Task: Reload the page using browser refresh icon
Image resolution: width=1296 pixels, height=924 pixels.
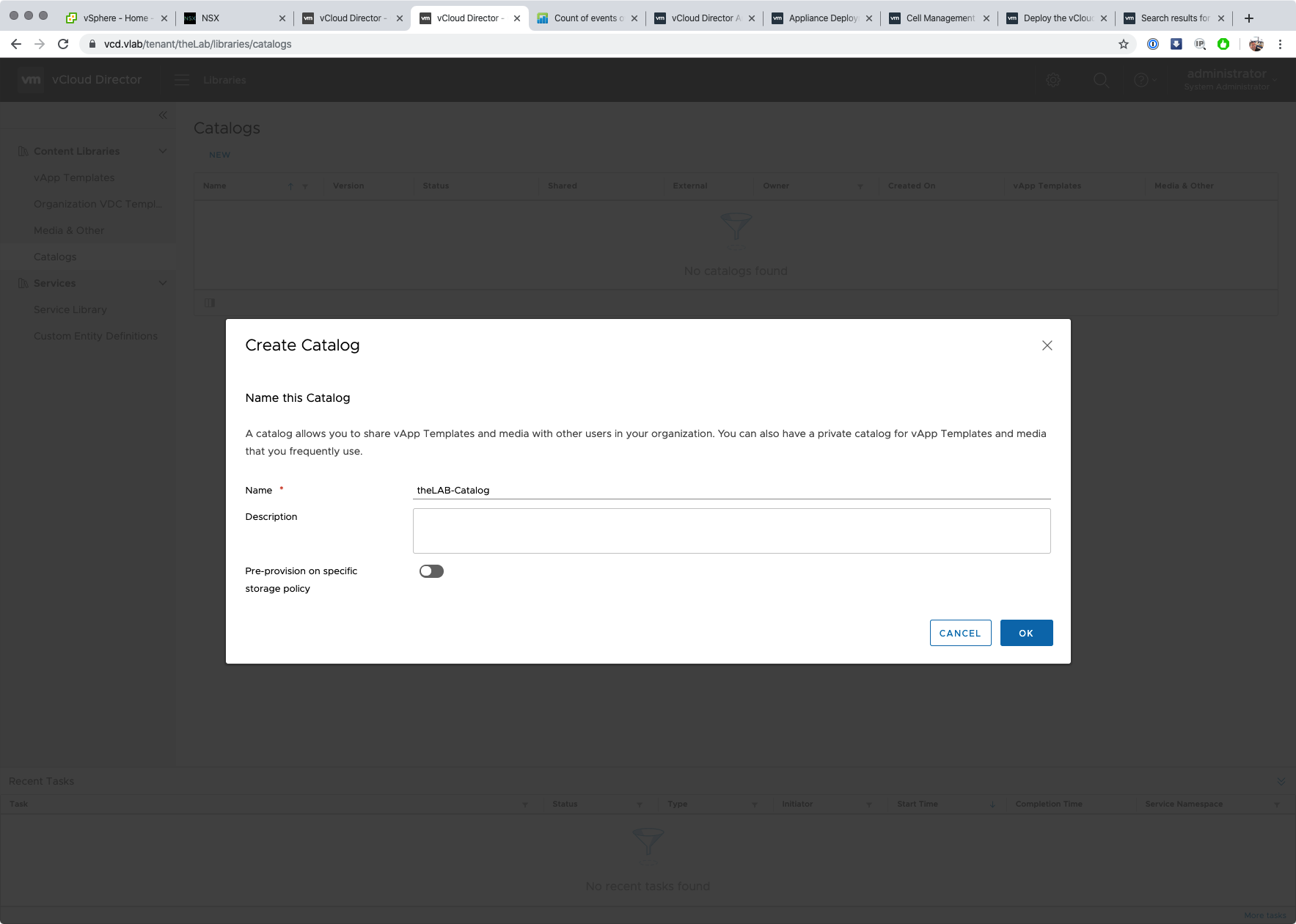Action: point(63,44)
